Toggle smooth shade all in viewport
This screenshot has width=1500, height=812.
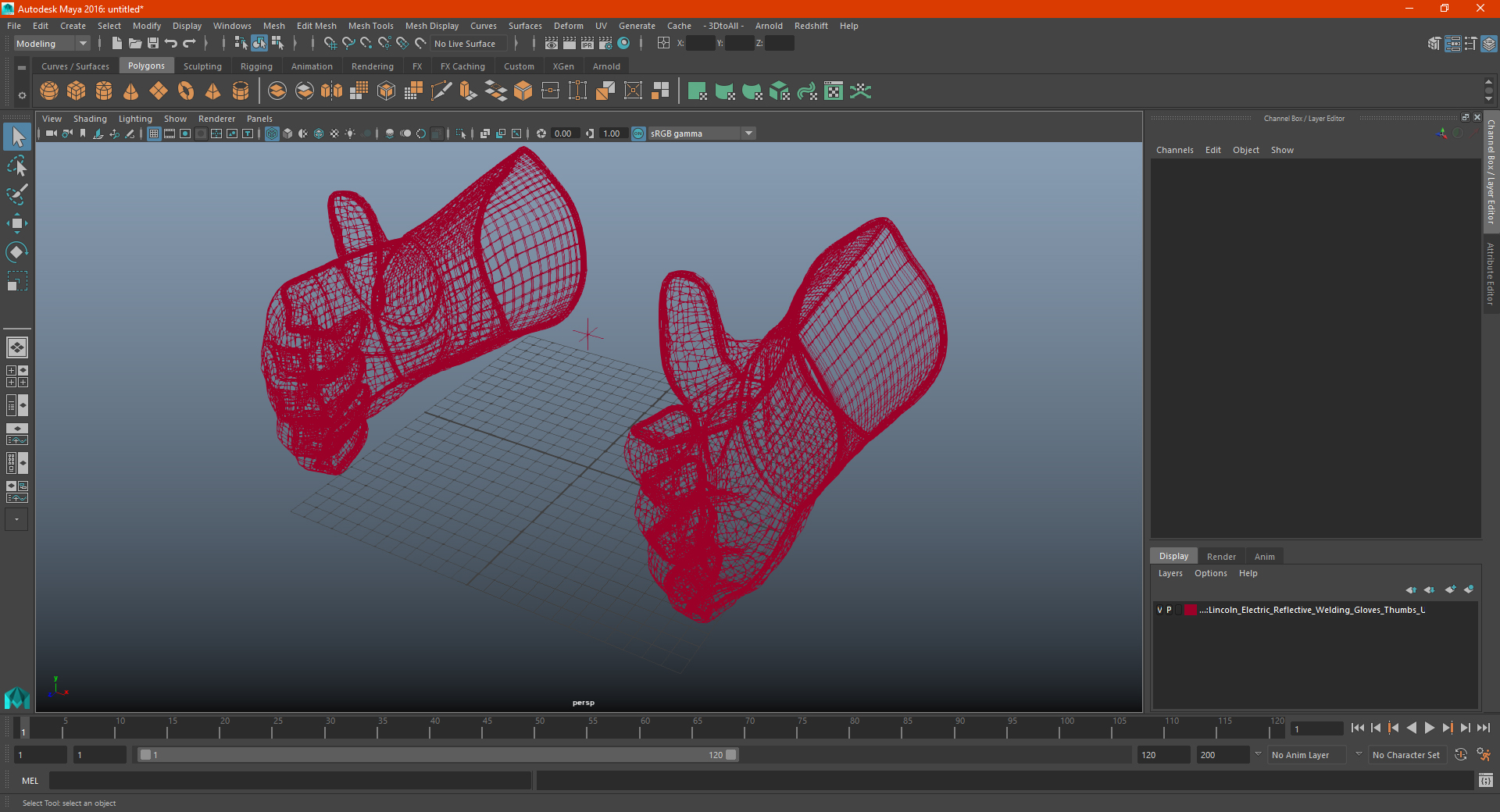pyautogui.click(x=287, y=134)
